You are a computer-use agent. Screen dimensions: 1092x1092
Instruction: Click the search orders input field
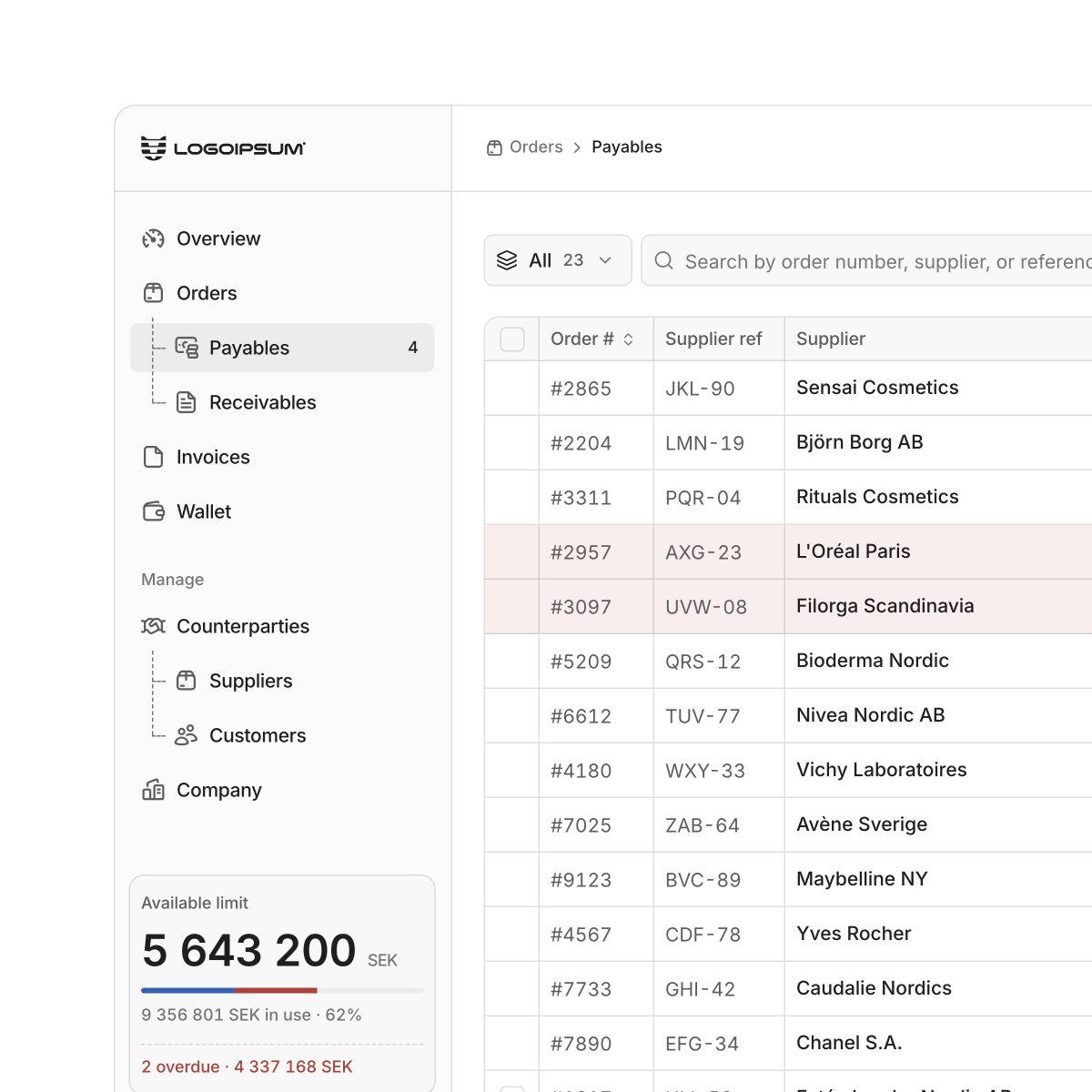866,260
